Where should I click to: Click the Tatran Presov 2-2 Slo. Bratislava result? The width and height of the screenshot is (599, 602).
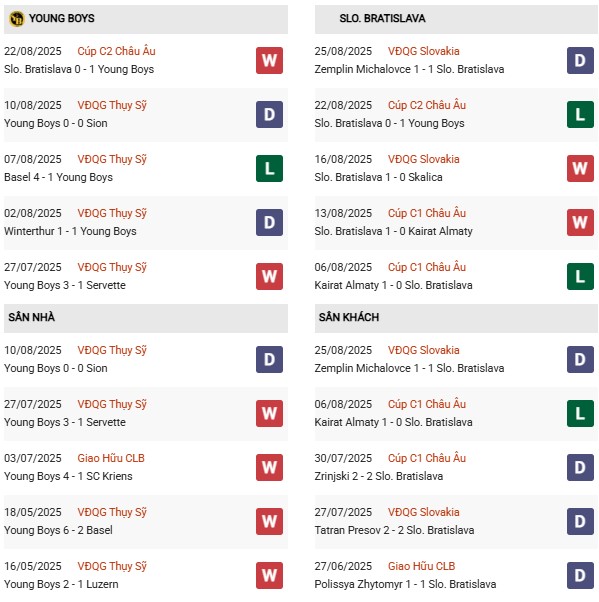tap(394, 530)
